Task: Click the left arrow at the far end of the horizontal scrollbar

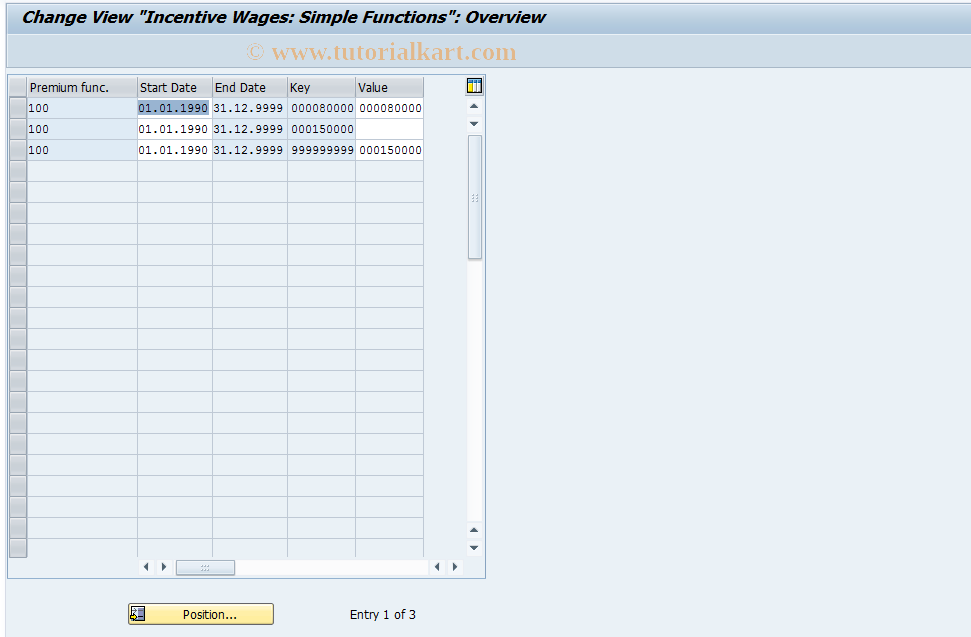Action: pyautogui.click(x=437, y=567)
